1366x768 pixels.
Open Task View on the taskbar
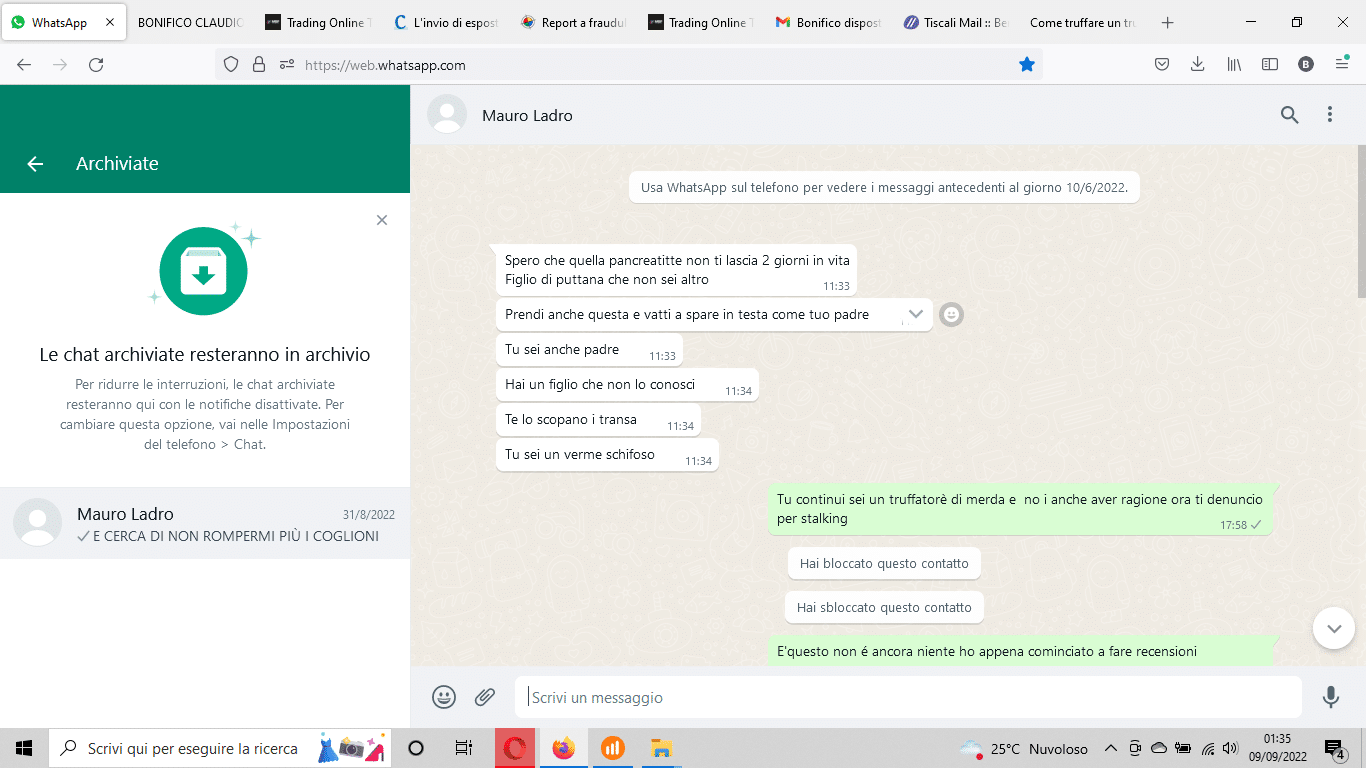point(463,748)
